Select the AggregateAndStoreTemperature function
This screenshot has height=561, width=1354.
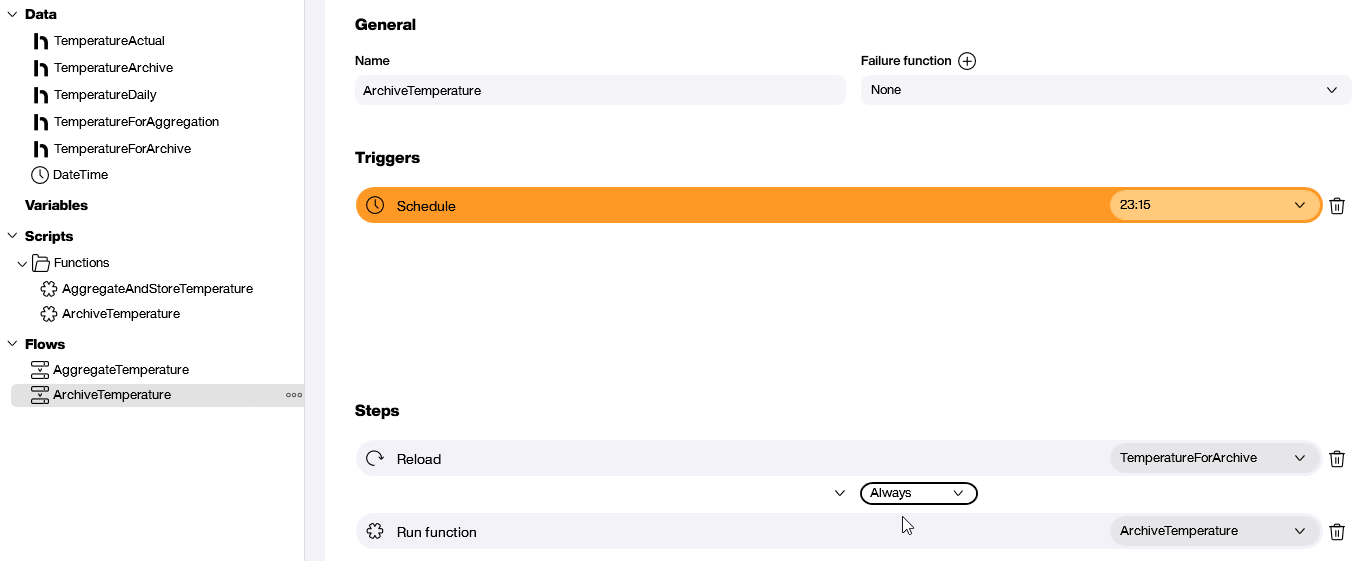click(x=157, y=289)
